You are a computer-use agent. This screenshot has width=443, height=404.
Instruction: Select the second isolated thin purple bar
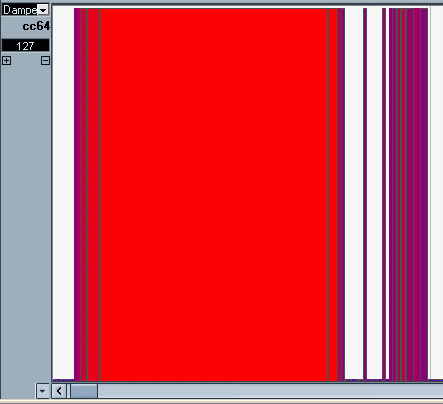pos(384,194)
